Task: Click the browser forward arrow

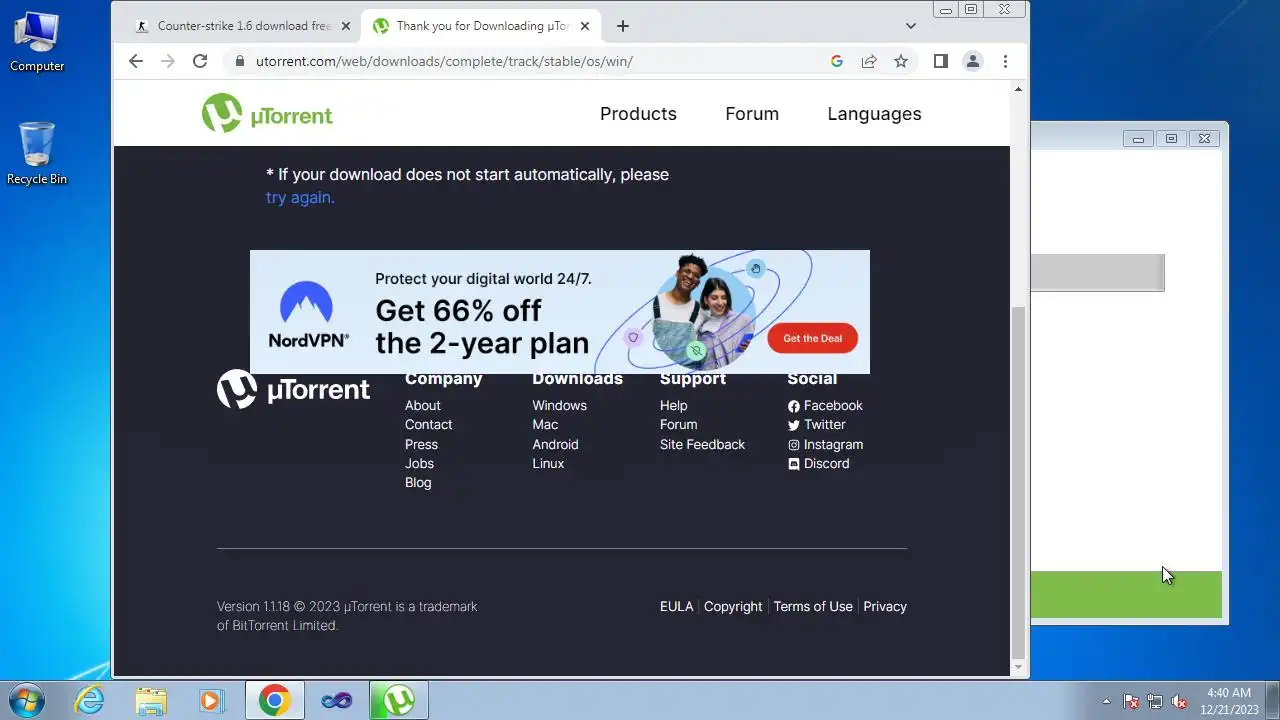Action: pyautogui.click(x=168, y=61)
